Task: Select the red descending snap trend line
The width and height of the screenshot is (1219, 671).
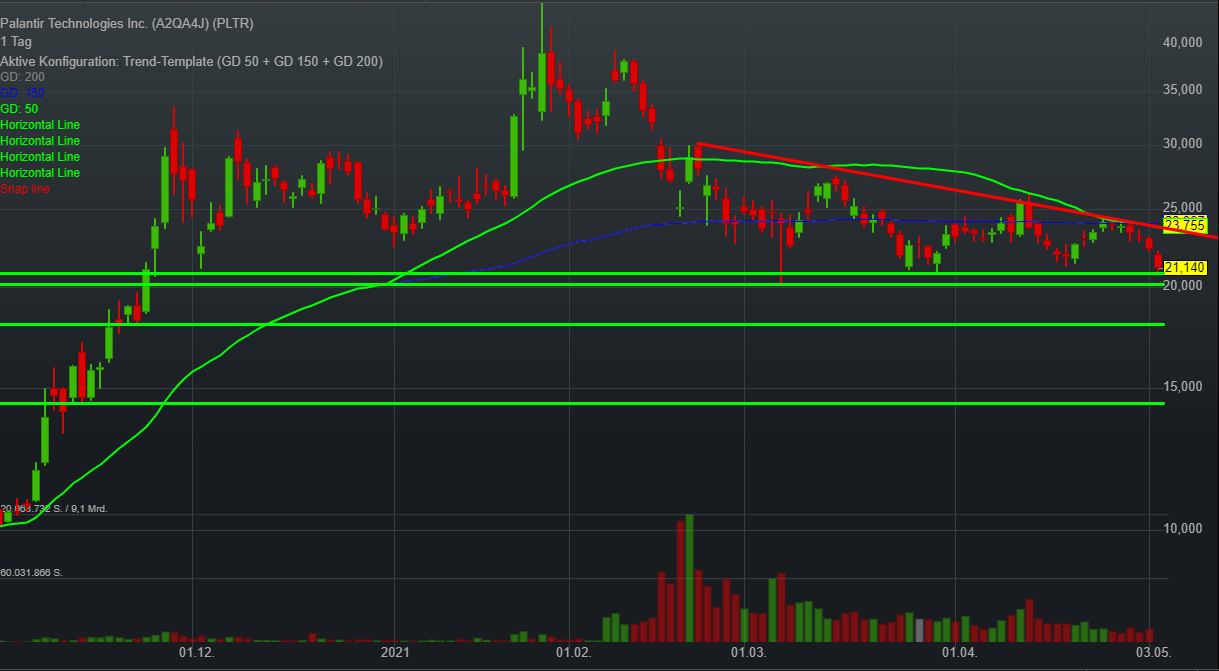Action: 957,191
